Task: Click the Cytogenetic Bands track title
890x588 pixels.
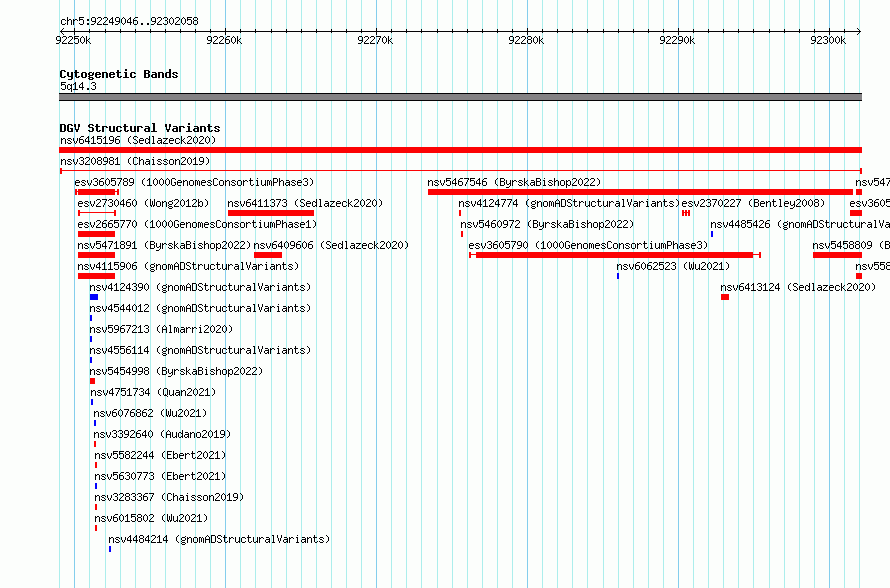Action: pos(119,74)
